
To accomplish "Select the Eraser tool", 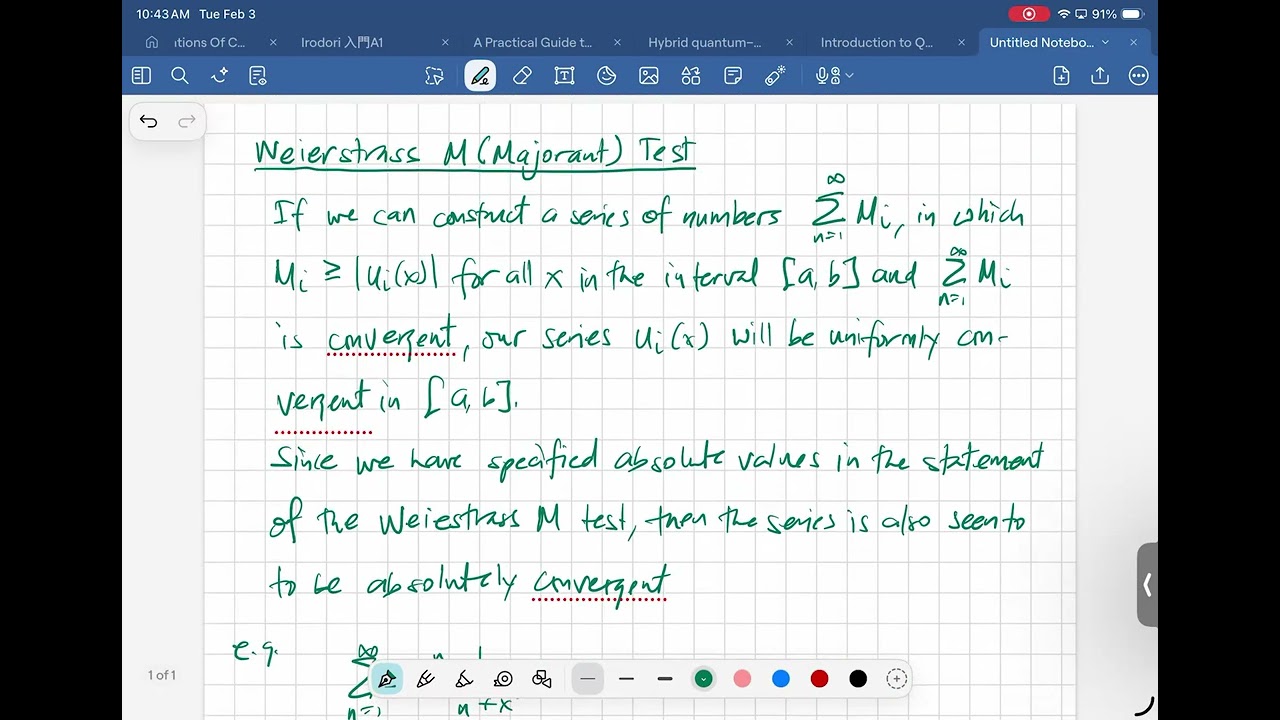I will [522, 76].
